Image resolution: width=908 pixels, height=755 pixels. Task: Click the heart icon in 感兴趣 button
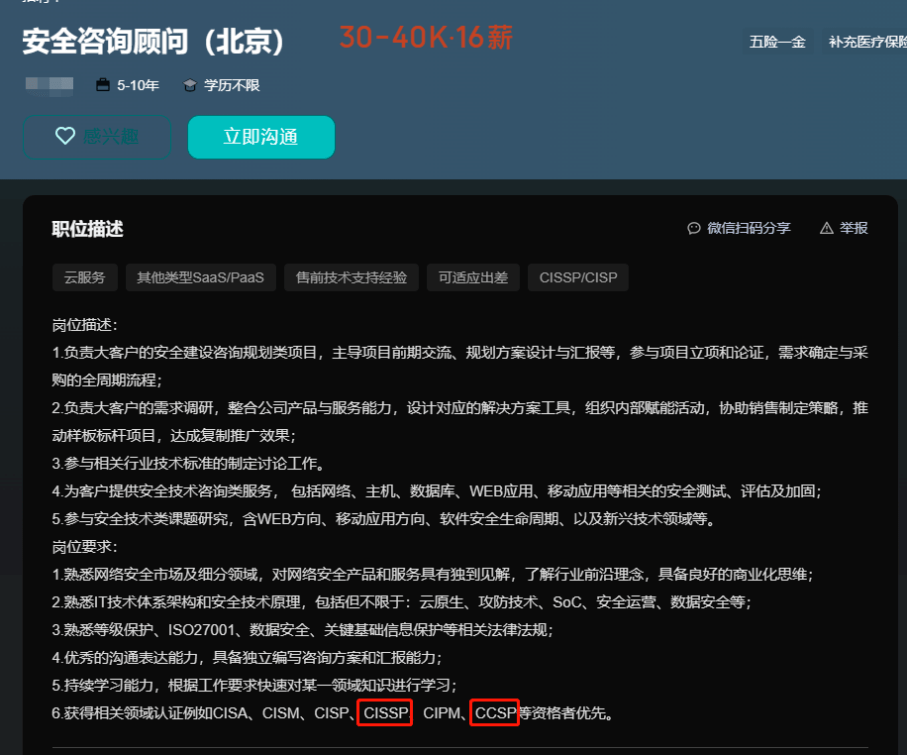coord(65,136)
